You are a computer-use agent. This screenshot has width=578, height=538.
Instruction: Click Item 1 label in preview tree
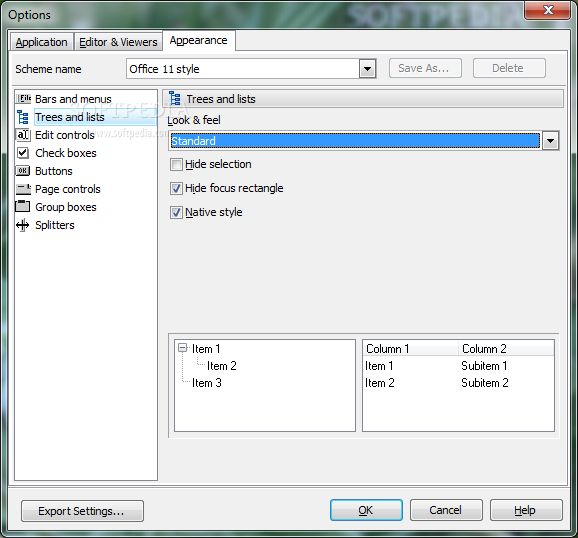pyautogui.click(x=206, y=348)
